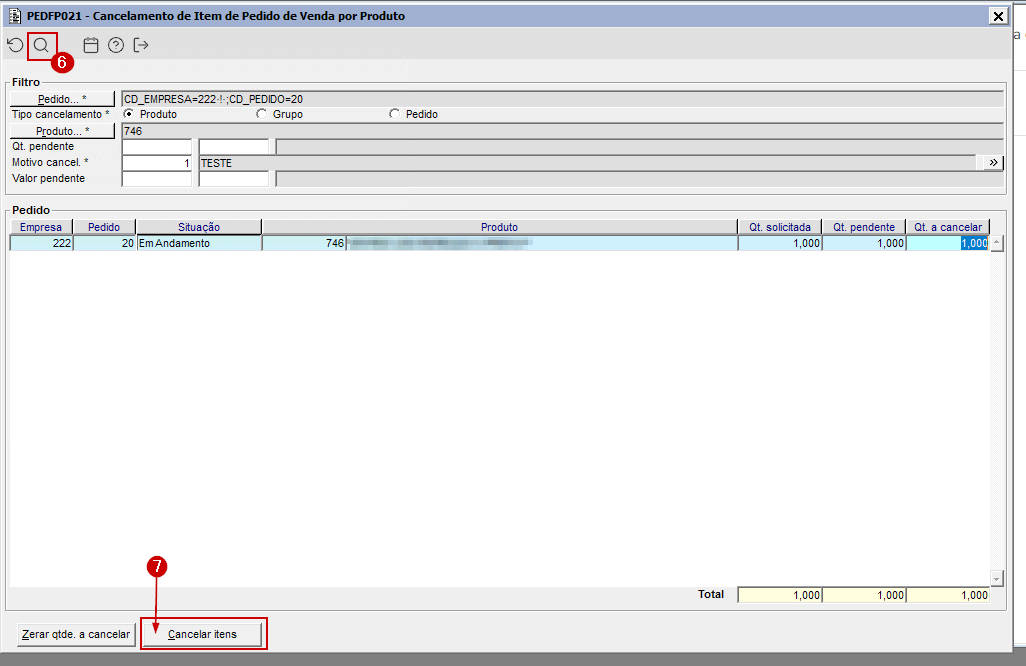
Task: Close the PEDFP021 window
Action: pyautogui.click(x=998, y=16)
